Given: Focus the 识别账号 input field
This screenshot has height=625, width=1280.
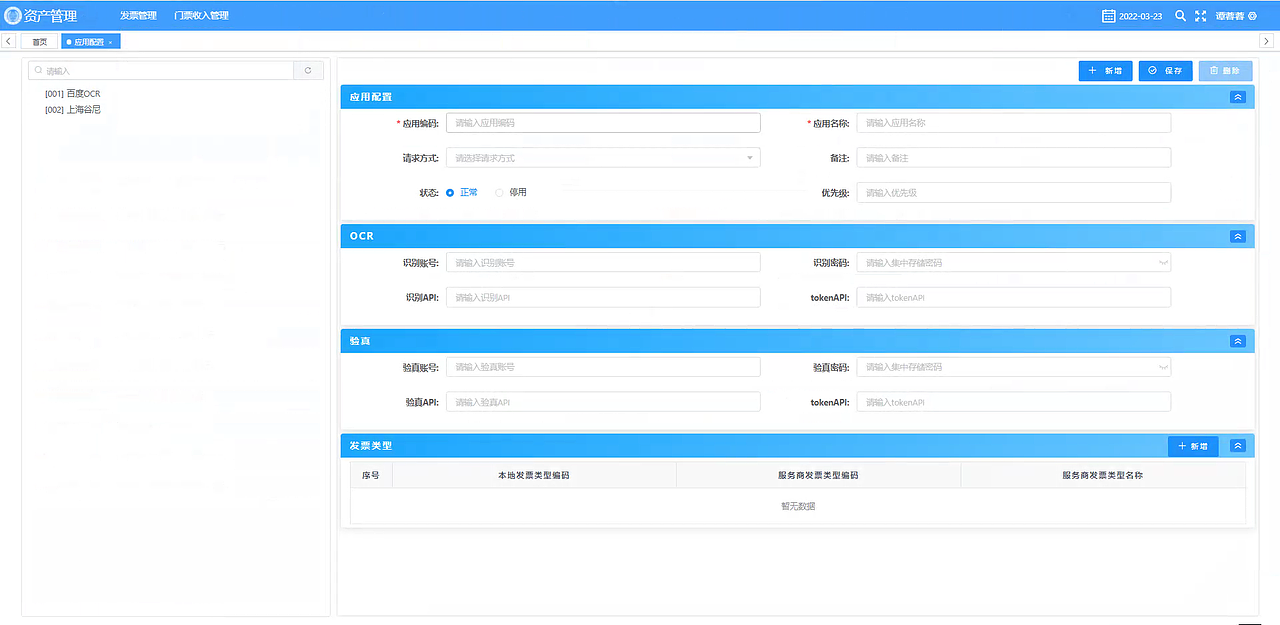Looking at the screenshot, I should (603, 263).
